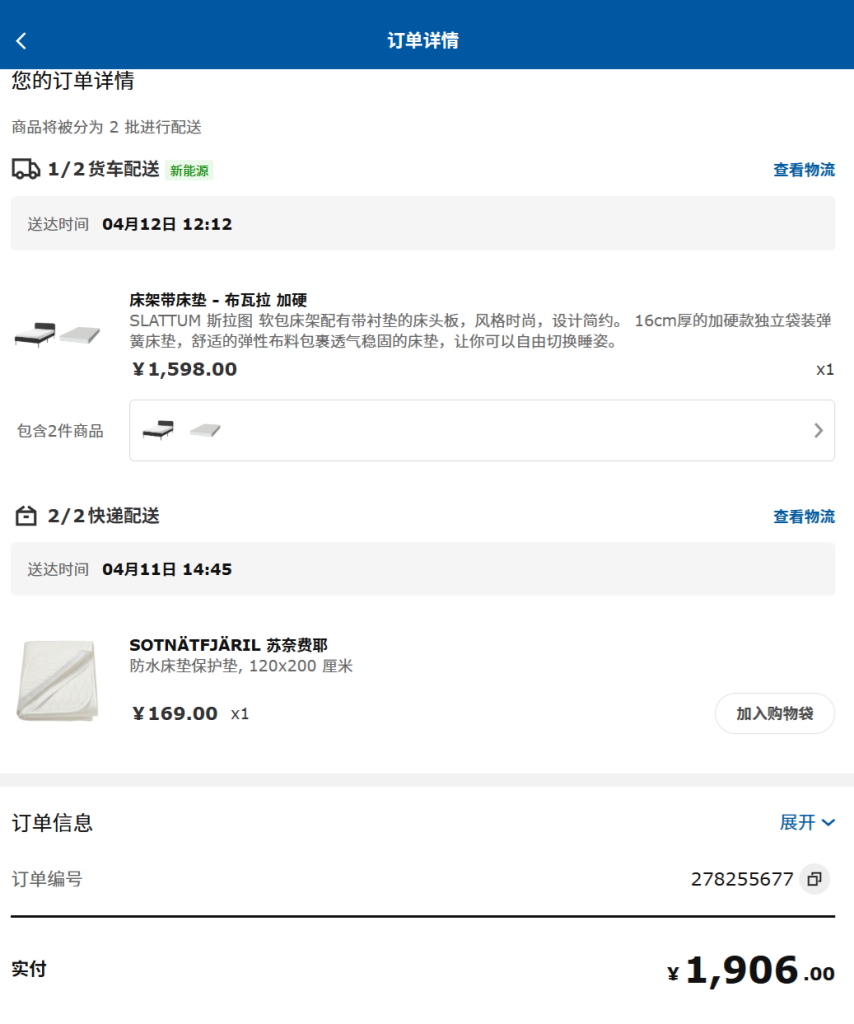
Task: Click the 新能源 green badge
Action: point(189,171)
